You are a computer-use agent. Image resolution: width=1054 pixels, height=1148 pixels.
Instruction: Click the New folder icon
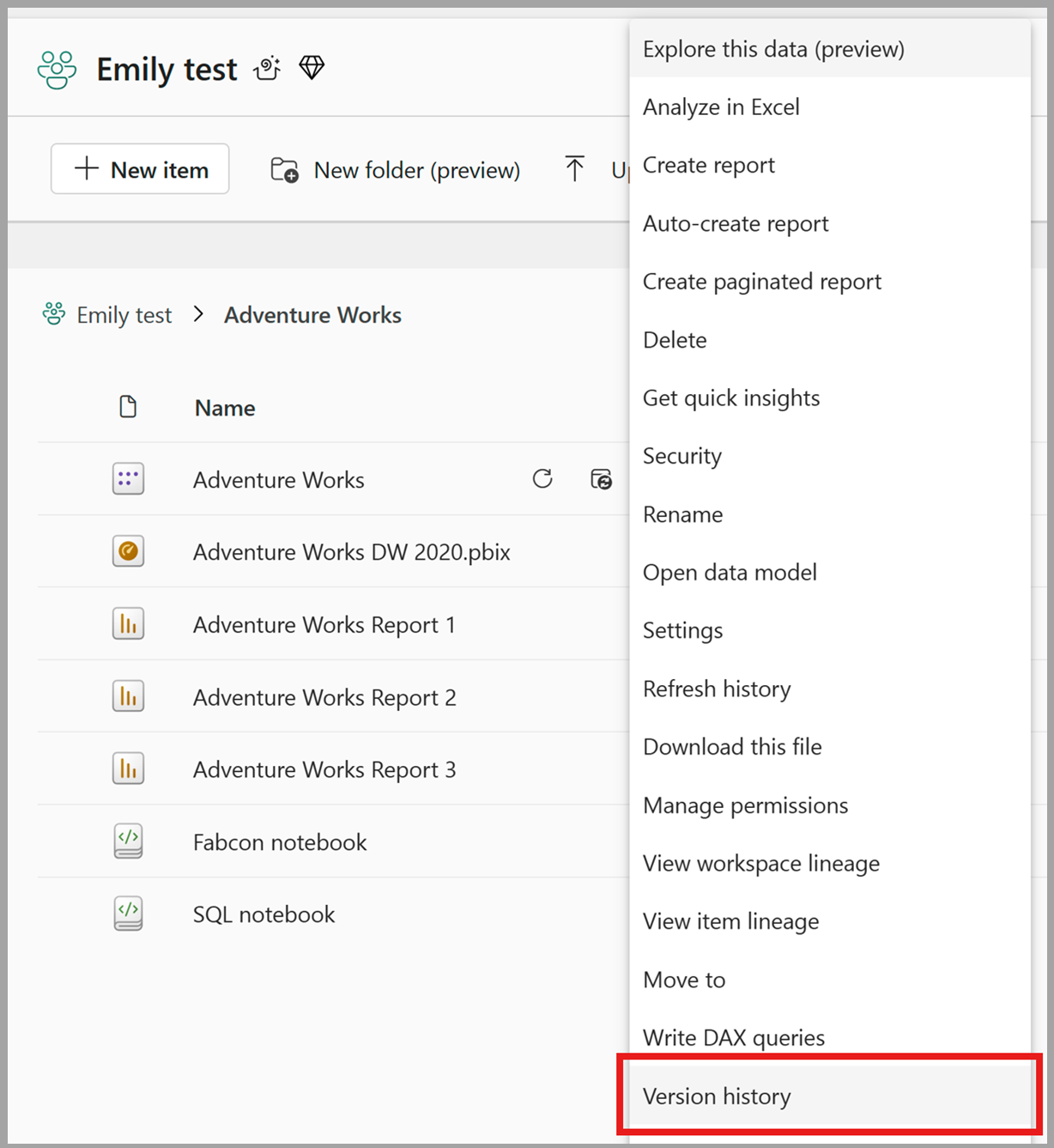tap(284, 169)
